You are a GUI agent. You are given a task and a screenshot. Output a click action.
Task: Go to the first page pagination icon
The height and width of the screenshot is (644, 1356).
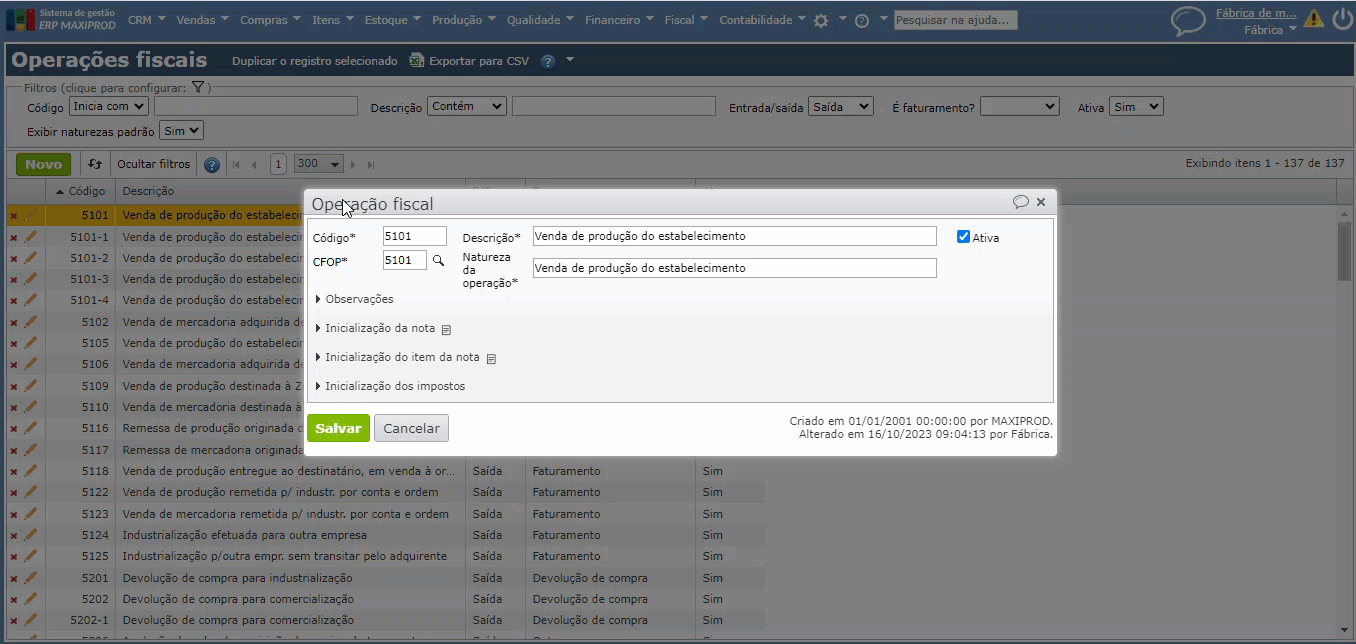pos(237,165)
